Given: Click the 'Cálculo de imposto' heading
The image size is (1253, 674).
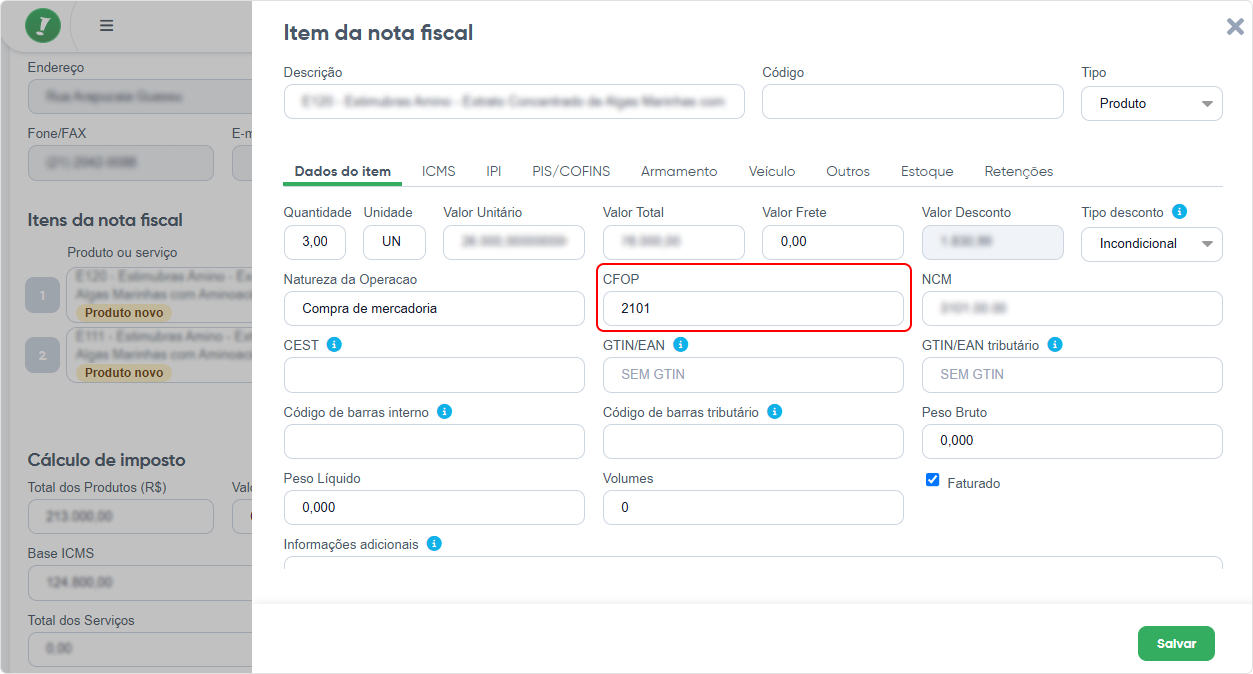Looking at the screenshot, I should point(106,460).
